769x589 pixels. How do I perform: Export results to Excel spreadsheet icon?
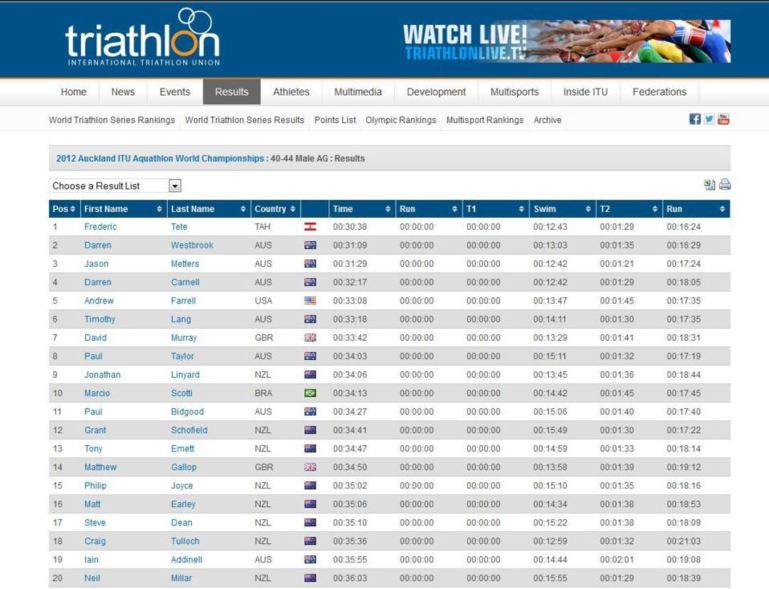[710, 185]
